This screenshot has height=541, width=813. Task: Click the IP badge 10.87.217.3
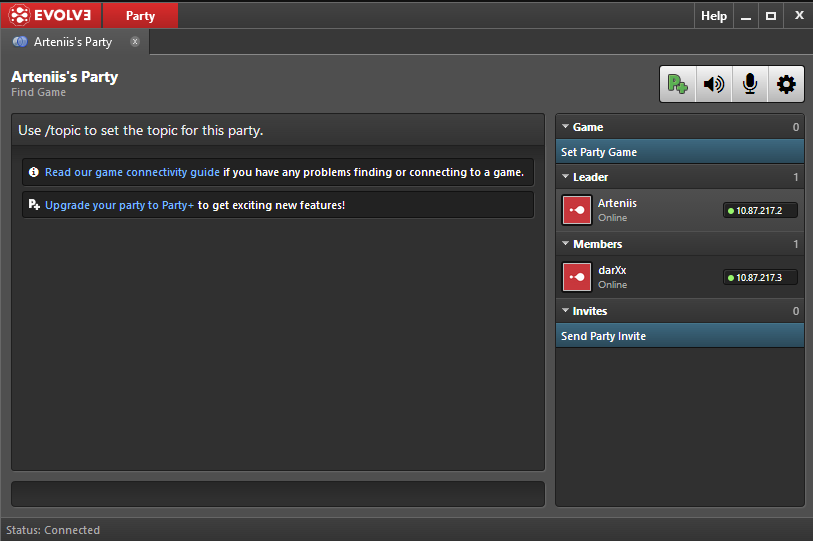760,278
